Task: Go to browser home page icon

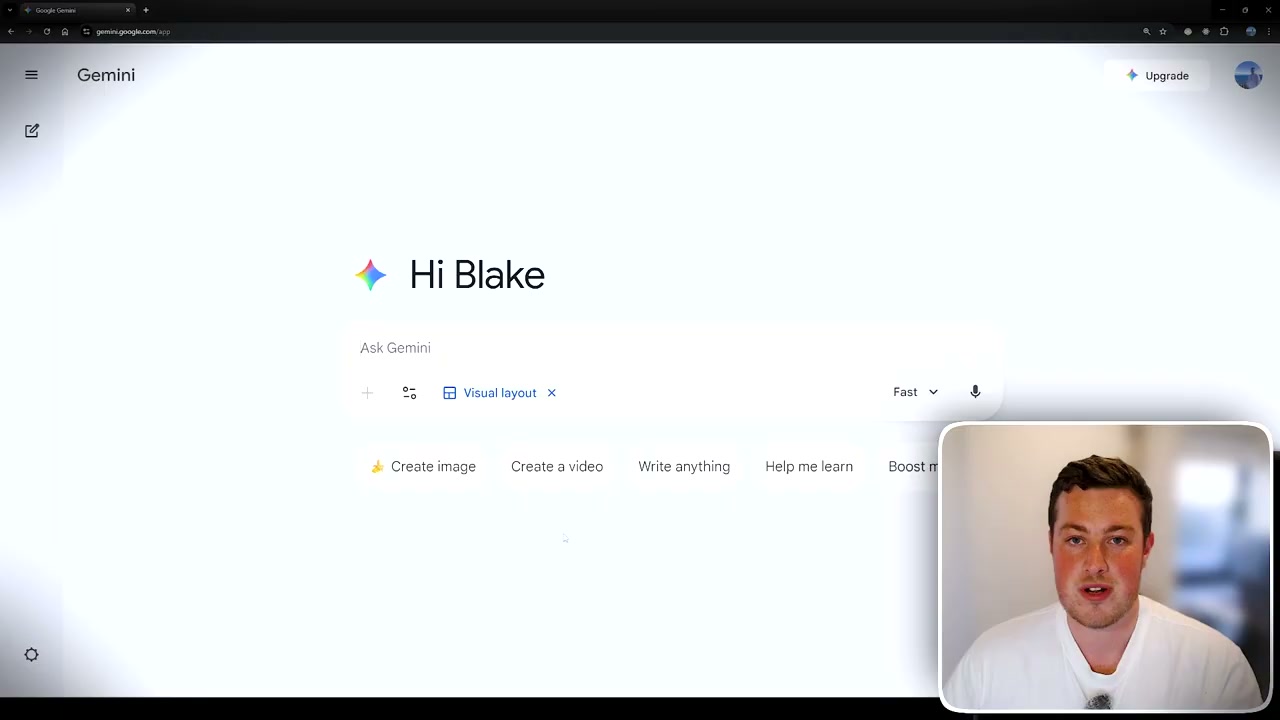Action: pyautogui.click(x=65, y=31)
